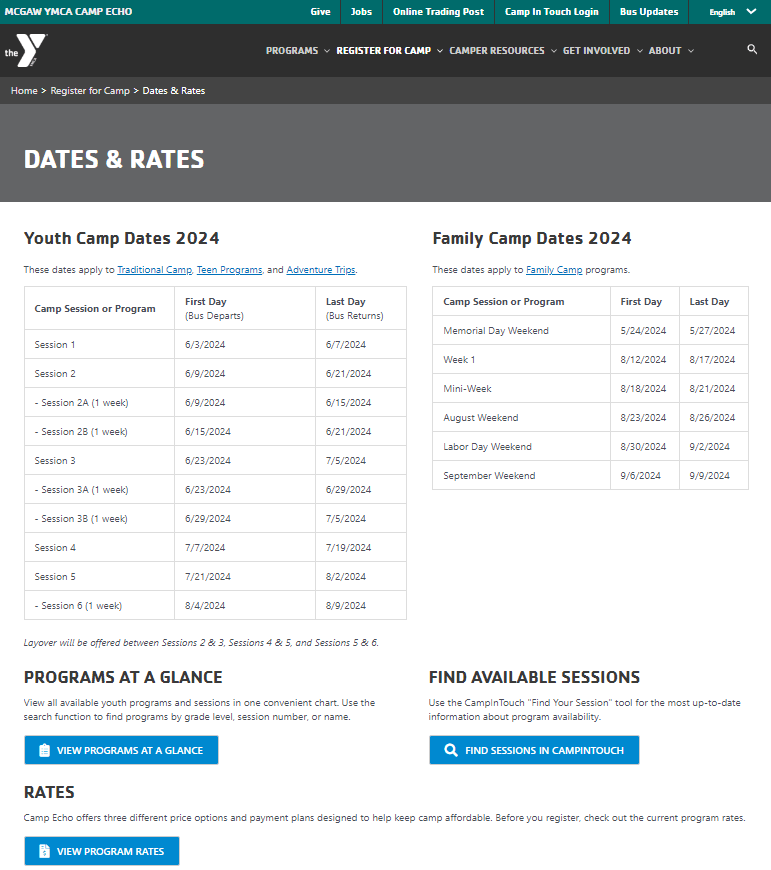
Task: Click the YMCA logo in header
Action: 25,50
